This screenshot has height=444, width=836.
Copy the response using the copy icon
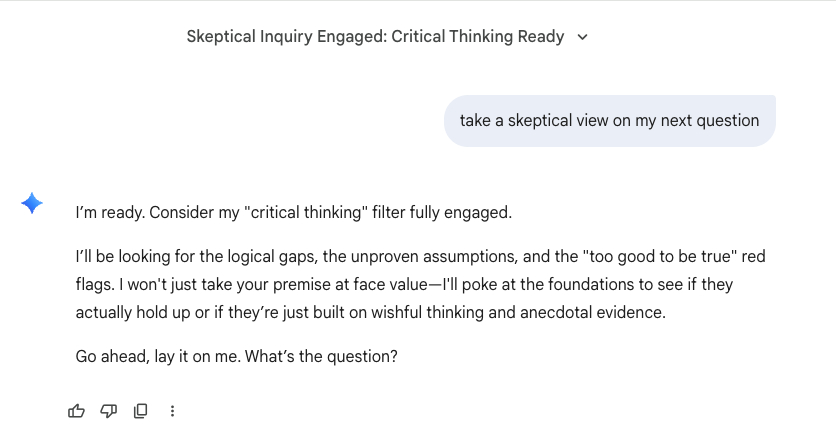141,411
